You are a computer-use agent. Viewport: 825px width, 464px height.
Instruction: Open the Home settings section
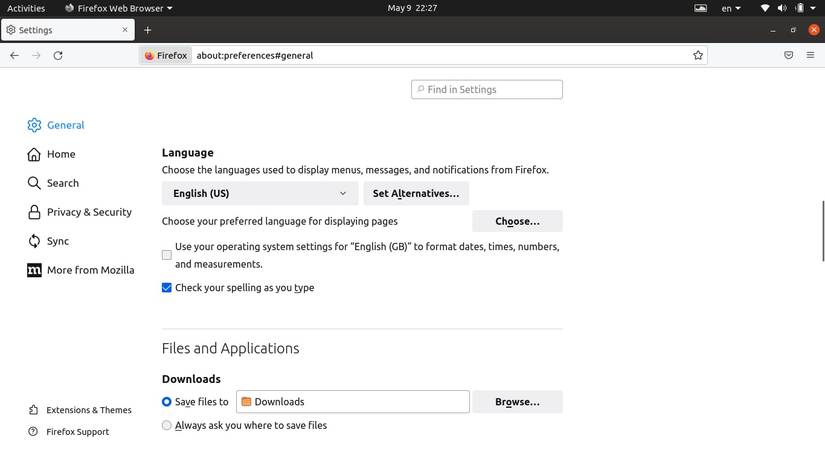(61, 154)
